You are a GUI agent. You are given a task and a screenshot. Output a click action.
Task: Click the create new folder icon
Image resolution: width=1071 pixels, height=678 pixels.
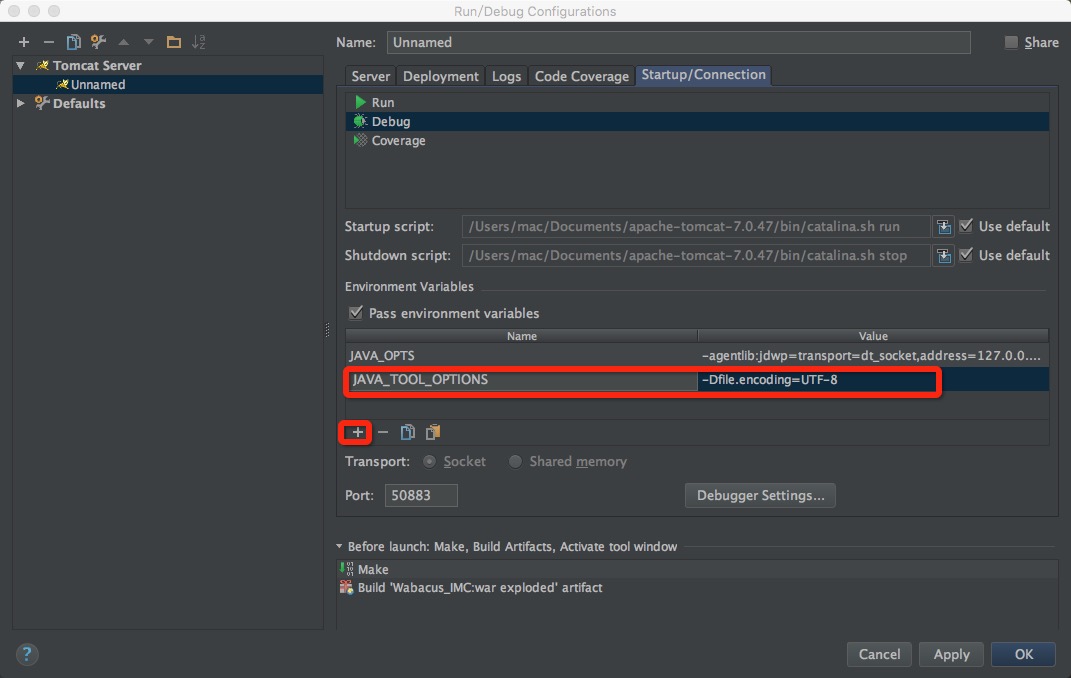coord(174,42)
